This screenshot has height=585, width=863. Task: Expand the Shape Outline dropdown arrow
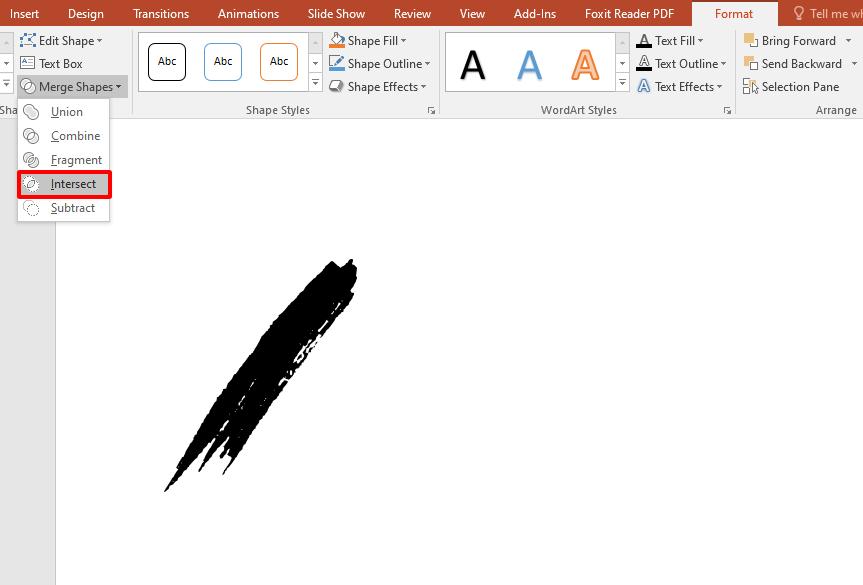tap(427, 63)
